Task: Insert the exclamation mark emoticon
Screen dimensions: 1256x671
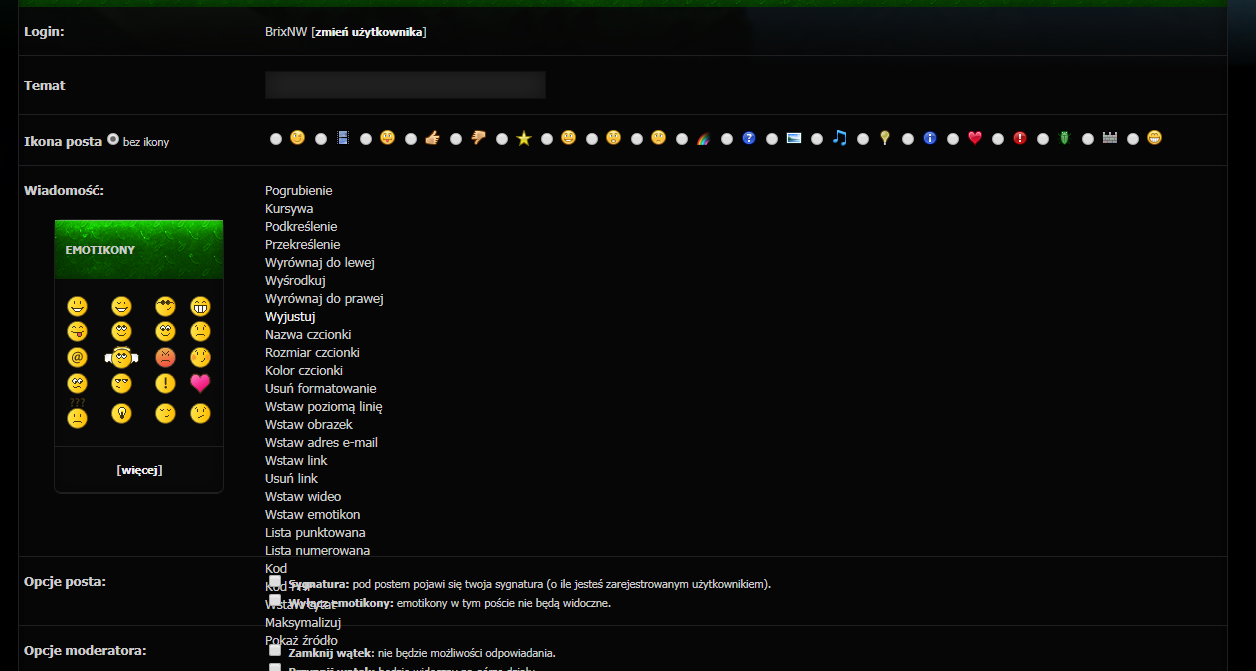Action: click(x=165, y=383)
